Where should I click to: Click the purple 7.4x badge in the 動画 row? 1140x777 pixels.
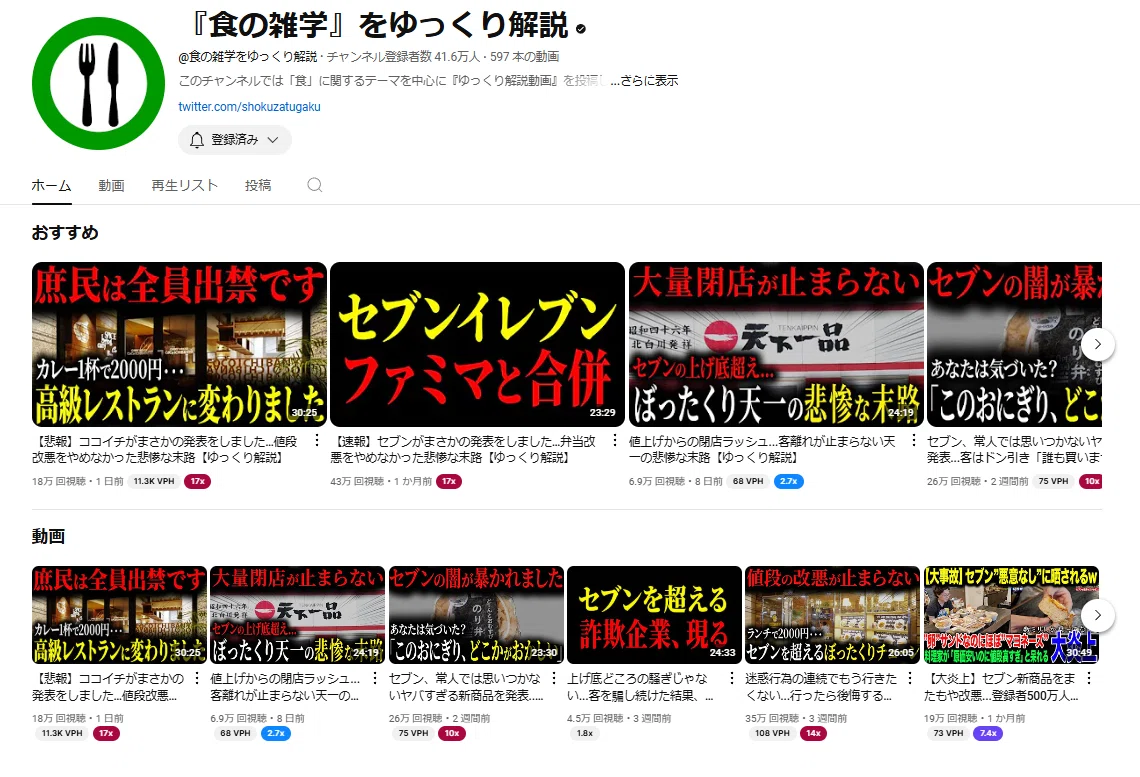988,733
